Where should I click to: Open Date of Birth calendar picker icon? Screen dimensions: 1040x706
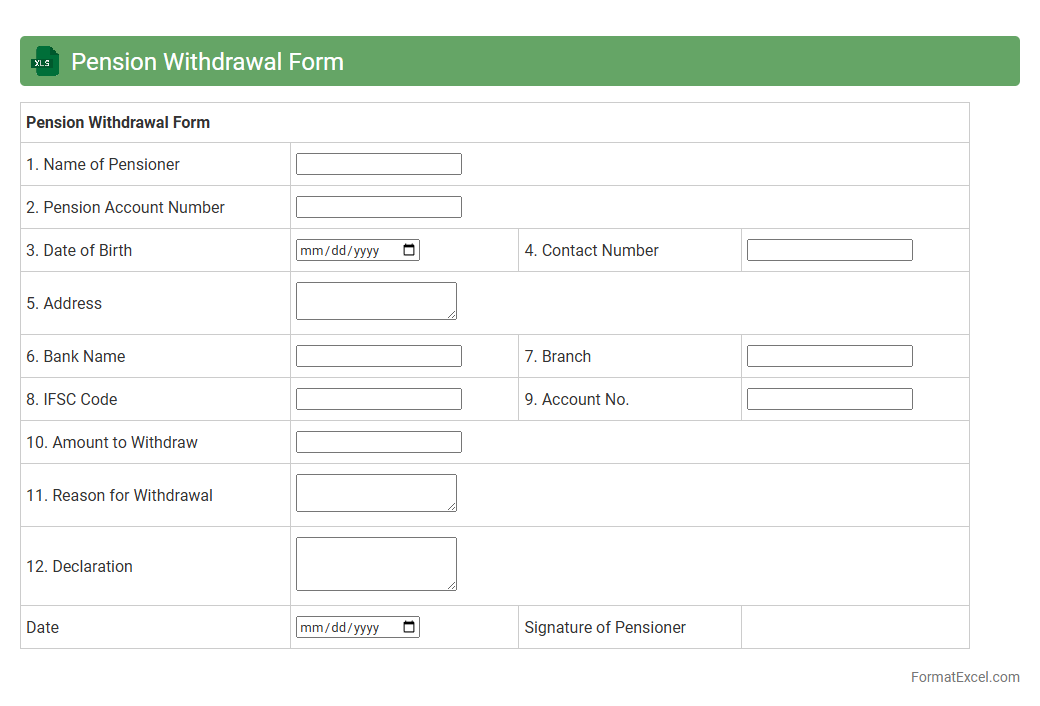coord(409,250)
